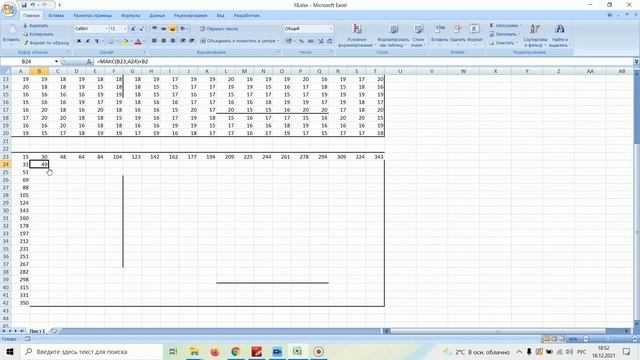Click the Windows Start button
Image resolution: width=640 pixels, height=360 pixels.
coord(10,351)
